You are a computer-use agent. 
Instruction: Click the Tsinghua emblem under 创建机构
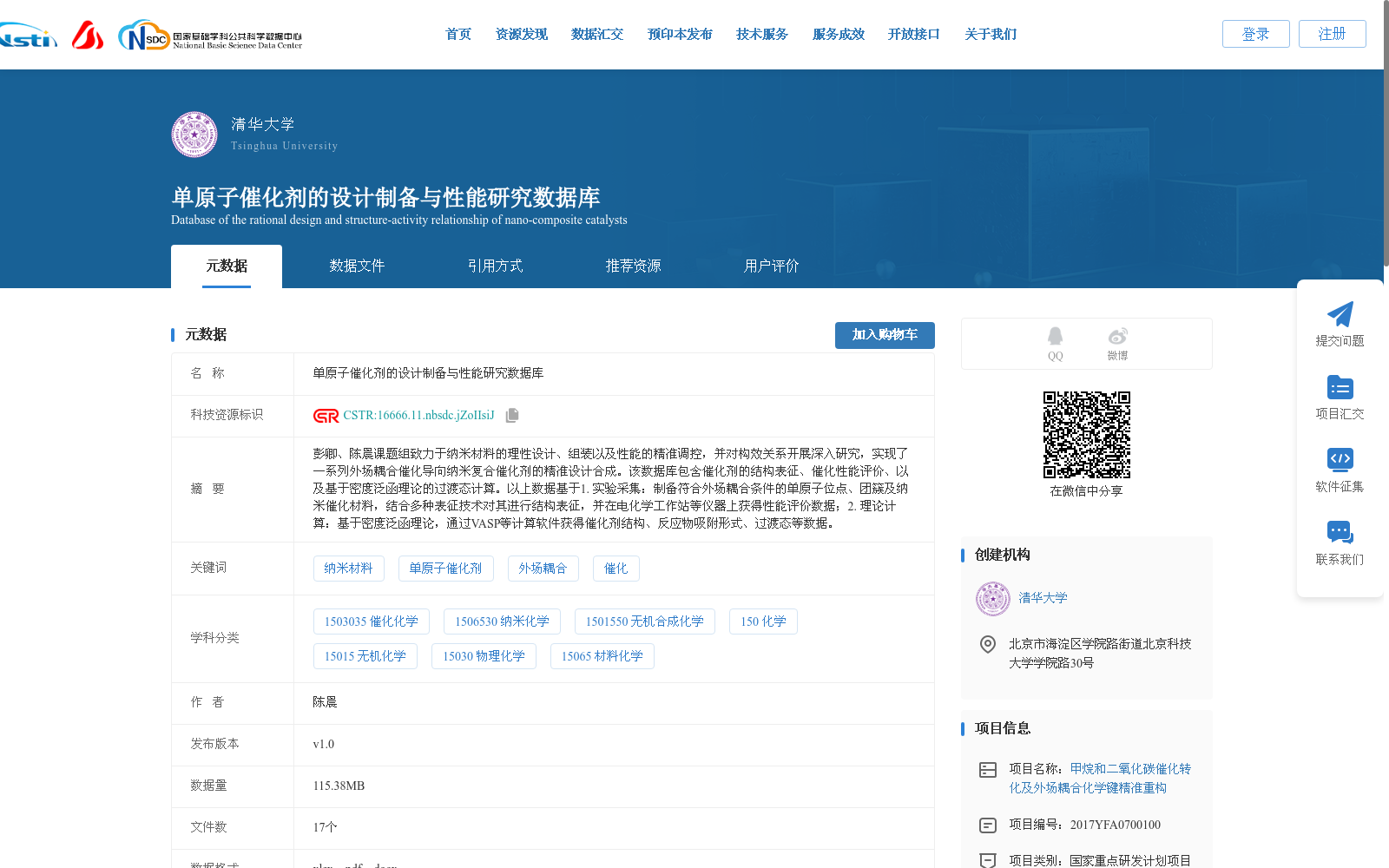pos(993,599)
